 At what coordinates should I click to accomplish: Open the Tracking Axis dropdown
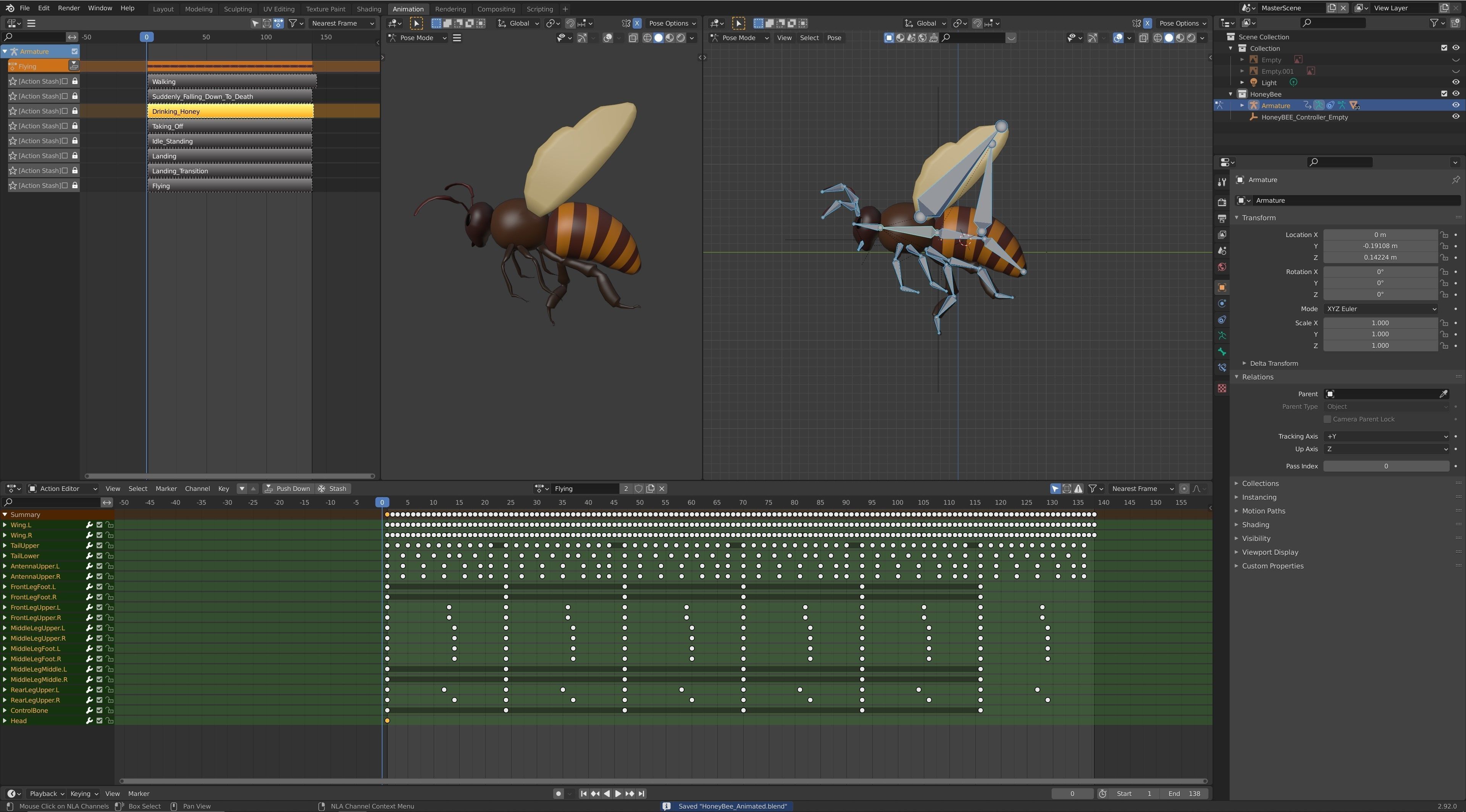pos(1386,436)
